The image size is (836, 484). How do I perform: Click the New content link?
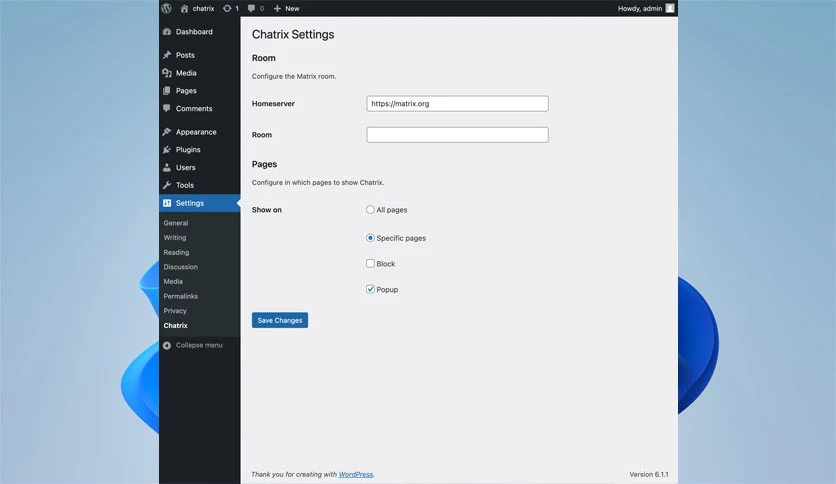292,9
